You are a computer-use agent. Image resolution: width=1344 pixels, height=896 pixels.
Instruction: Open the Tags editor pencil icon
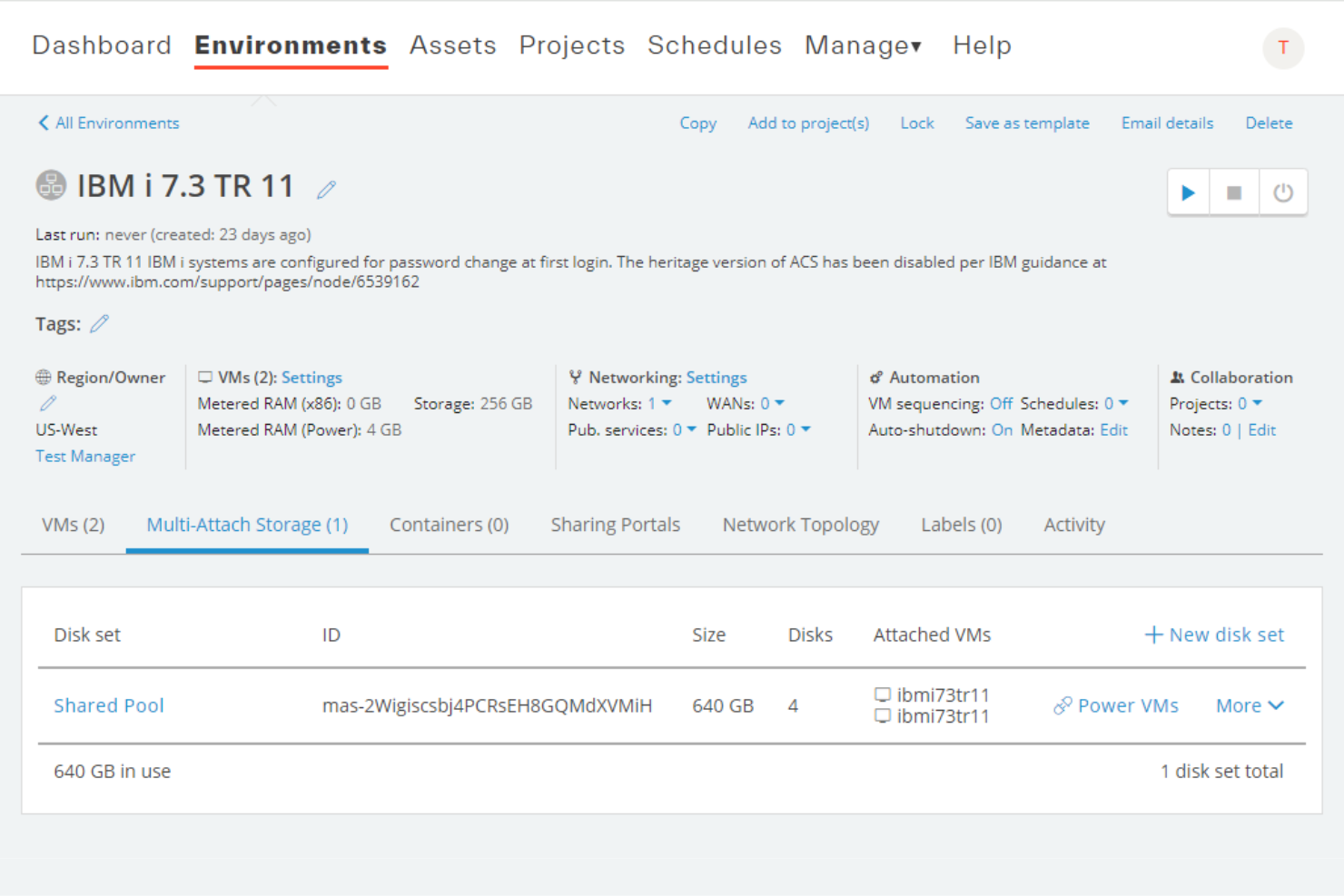pos(100,322)
